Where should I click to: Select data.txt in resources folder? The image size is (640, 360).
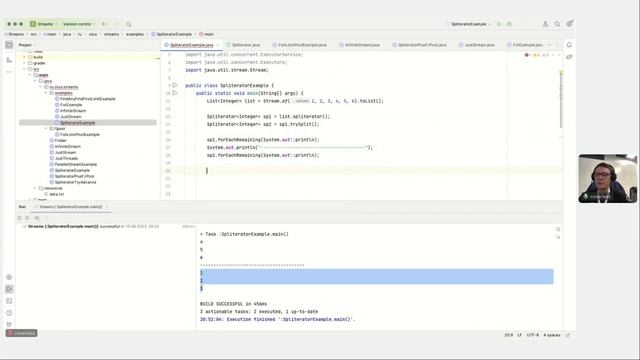[x=54, y=194]
